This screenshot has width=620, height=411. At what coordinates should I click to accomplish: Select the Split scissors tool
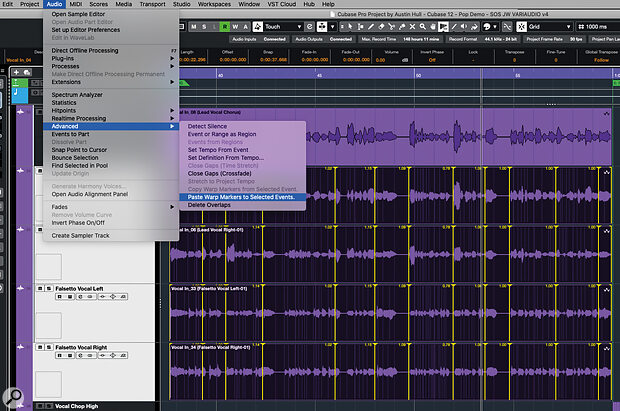[391, 27]
